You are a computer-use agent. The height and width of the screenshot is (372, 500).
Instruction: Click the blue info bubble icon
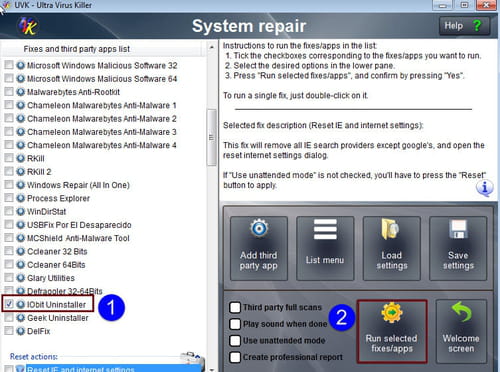485,188
